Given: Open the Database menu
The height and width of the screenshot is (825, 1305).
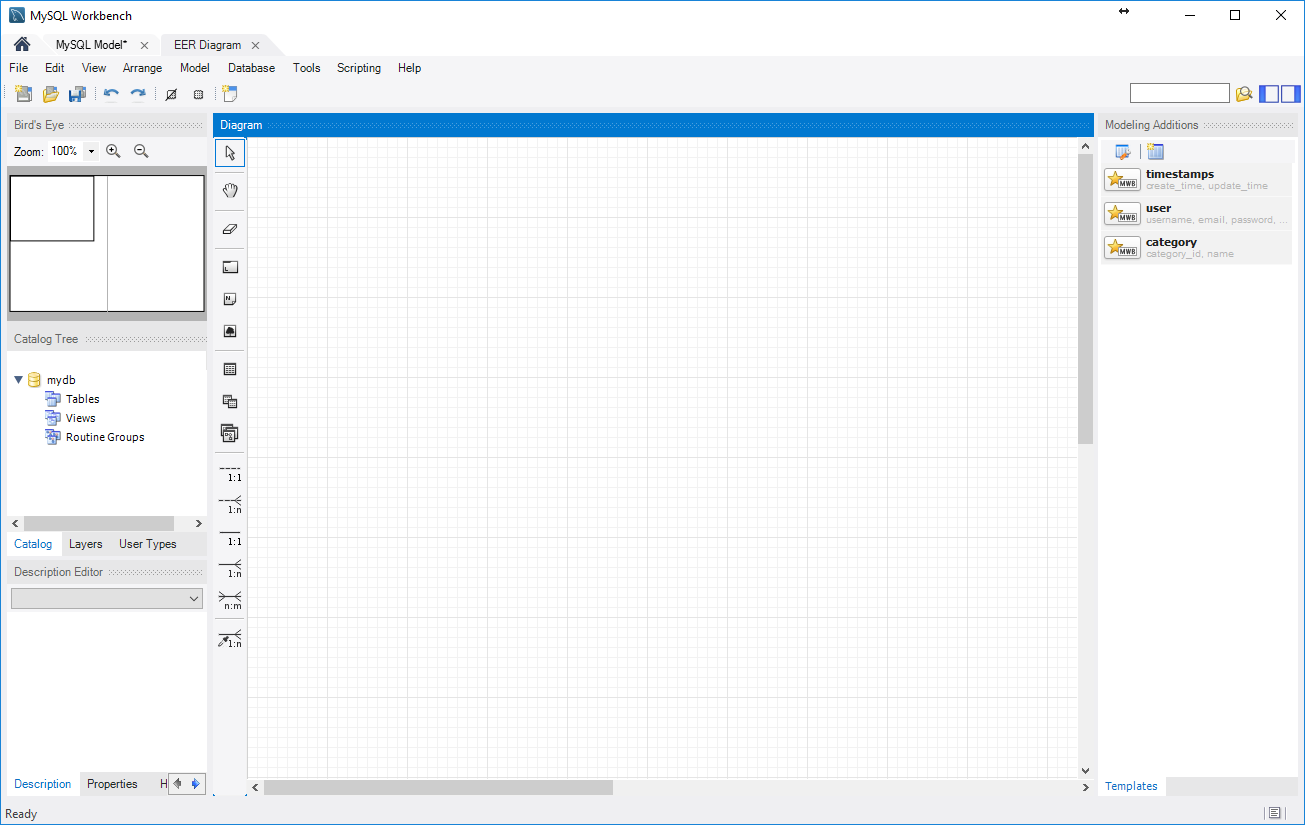Looking at the screenshot, I should (x=251, y=68).
